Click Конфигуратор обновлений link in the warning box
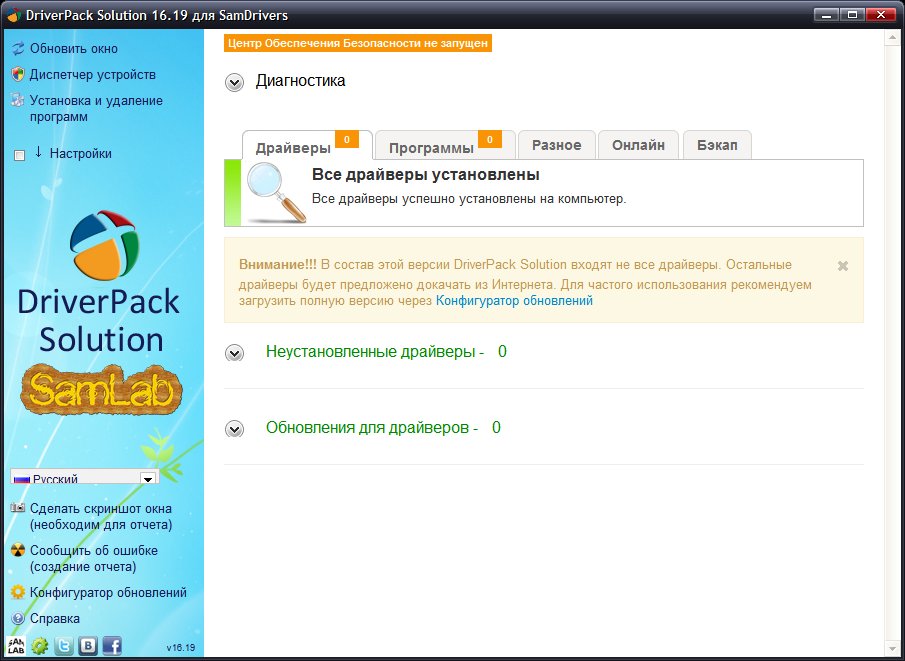Screen dimensions: 905x661 [514, 301]
